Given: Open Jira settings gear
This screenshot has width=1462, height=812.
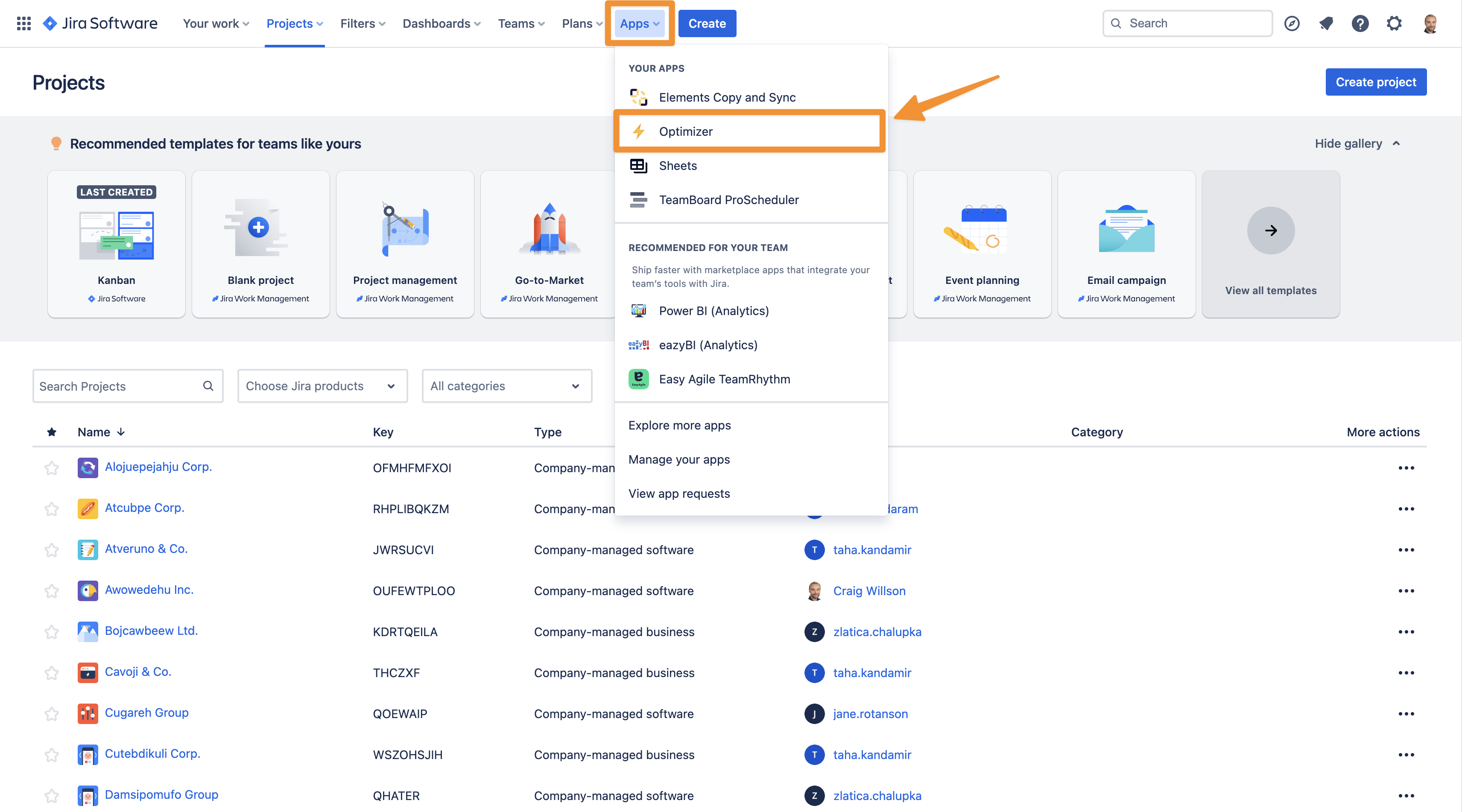Looking at the screenshot, I should click(x=1395, y=23).
